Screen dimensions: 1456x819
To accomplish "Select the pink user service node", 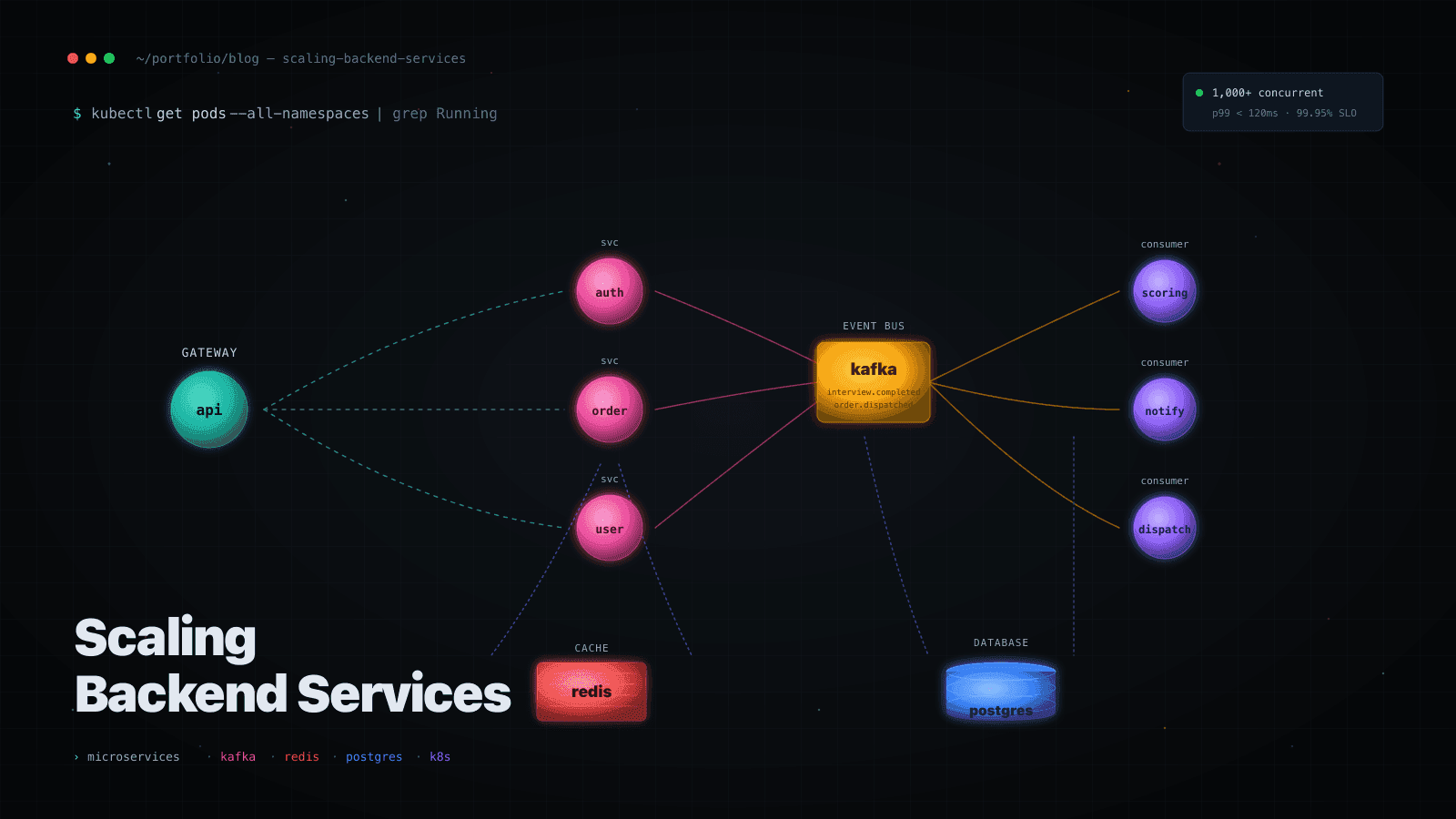I will (x=610, y=528).
